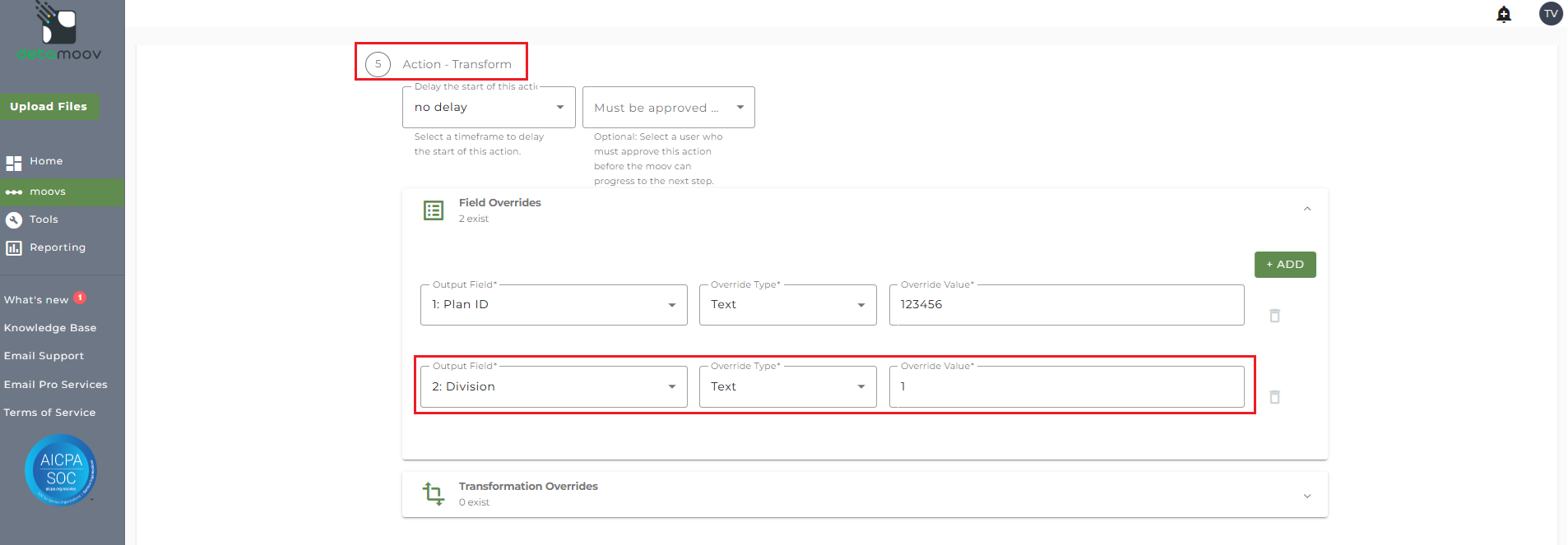Screen dimensions: 1568x545
Task: Open Reporting from the sidebar
Action: (57, 247)
